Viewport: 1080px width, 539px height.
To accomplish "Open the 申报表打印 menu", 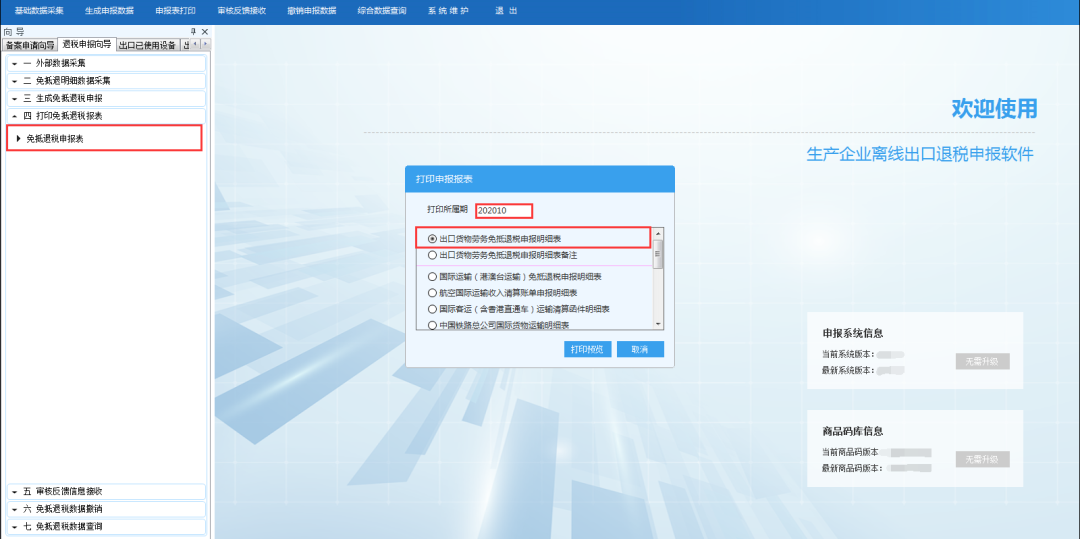I will coord(176,11).
